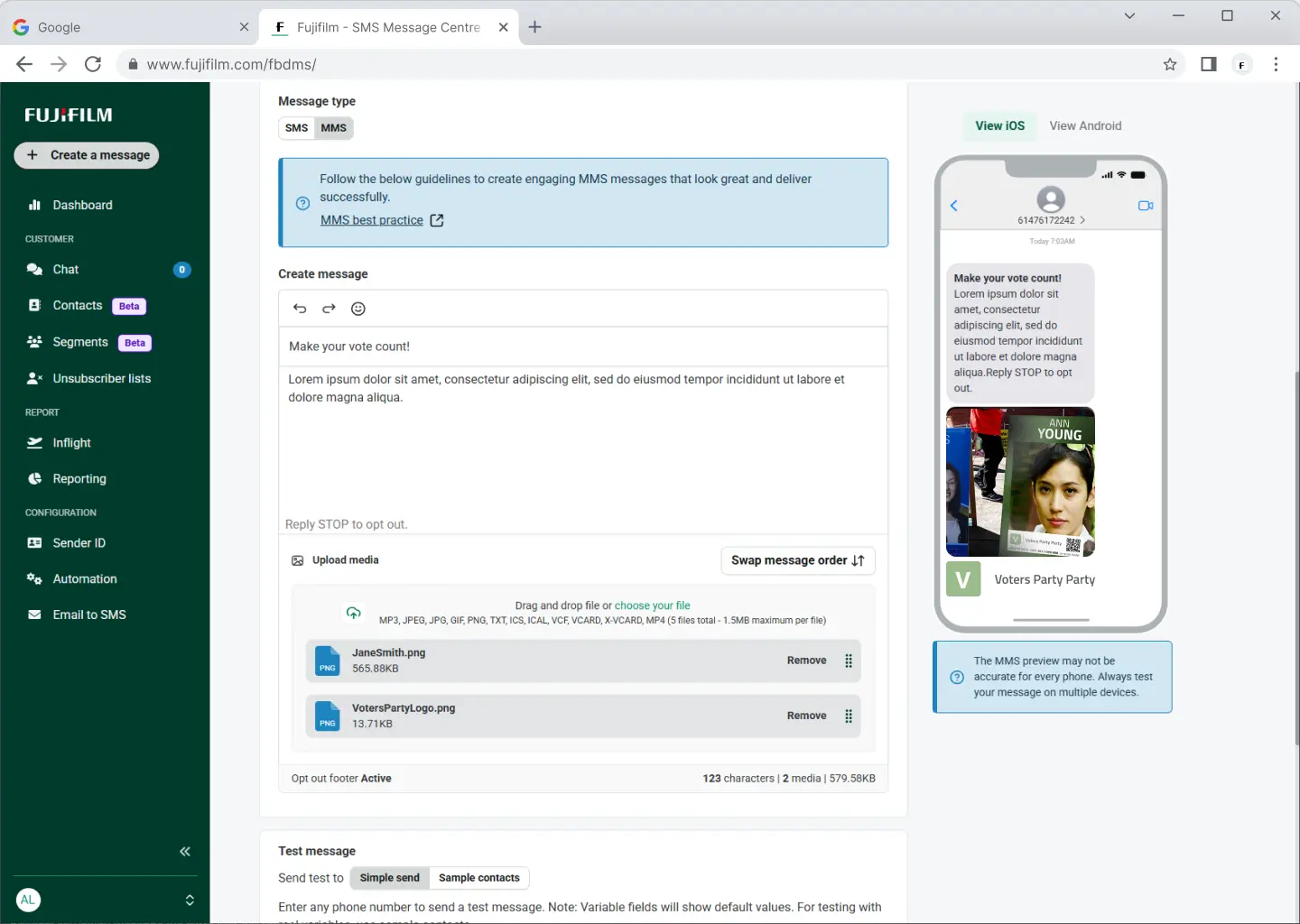Screen dimensions: 1300x924
Task: Choose Sample contacts for test send
Action: coord(478,878)
